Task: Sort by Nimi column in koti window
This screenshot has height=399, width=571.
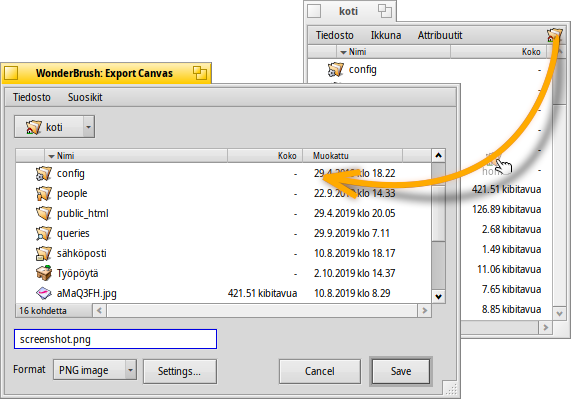Action: (393, 52)
